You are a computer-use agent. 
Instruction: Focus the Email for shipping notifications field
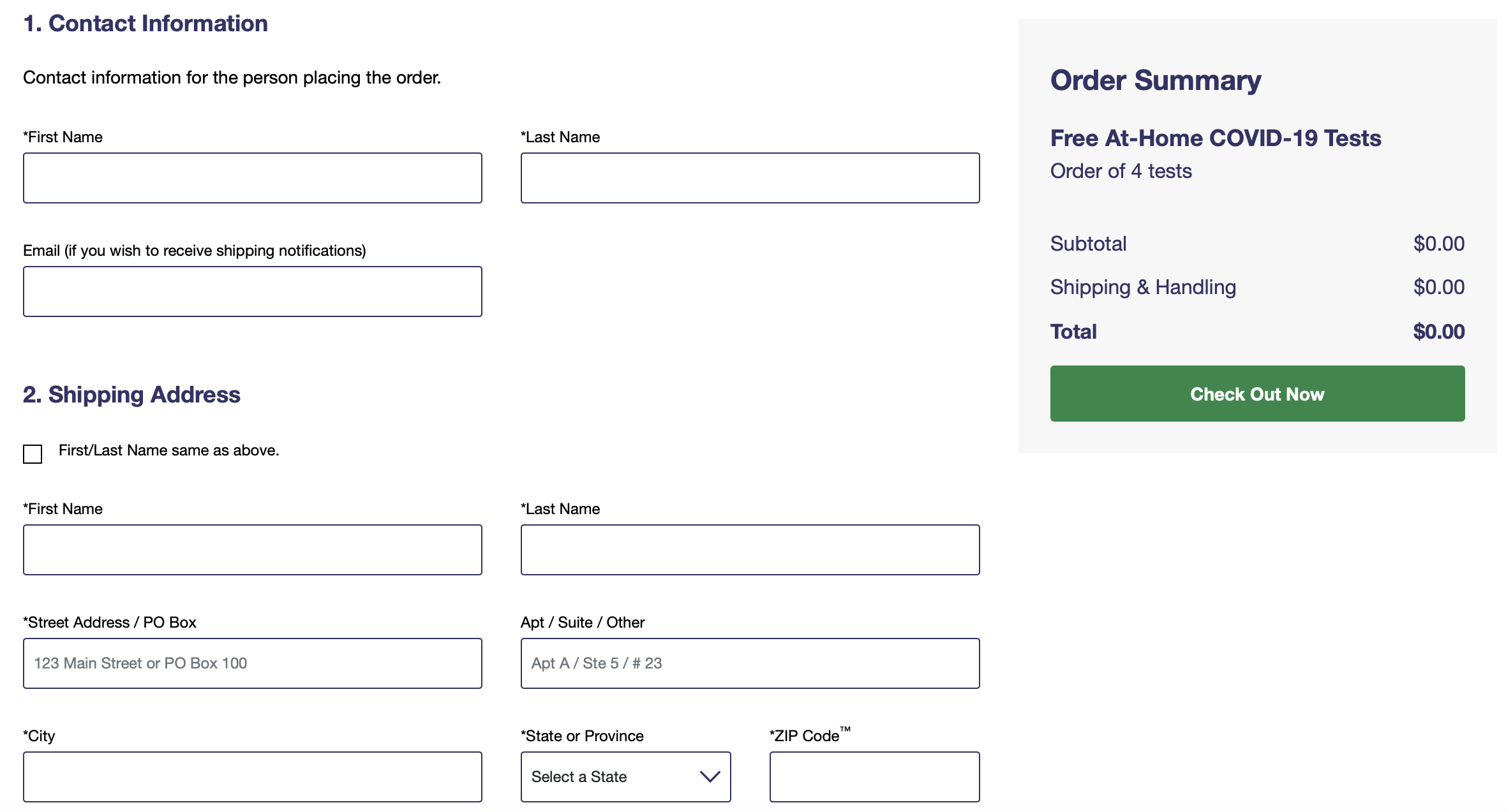pos(253,292)
